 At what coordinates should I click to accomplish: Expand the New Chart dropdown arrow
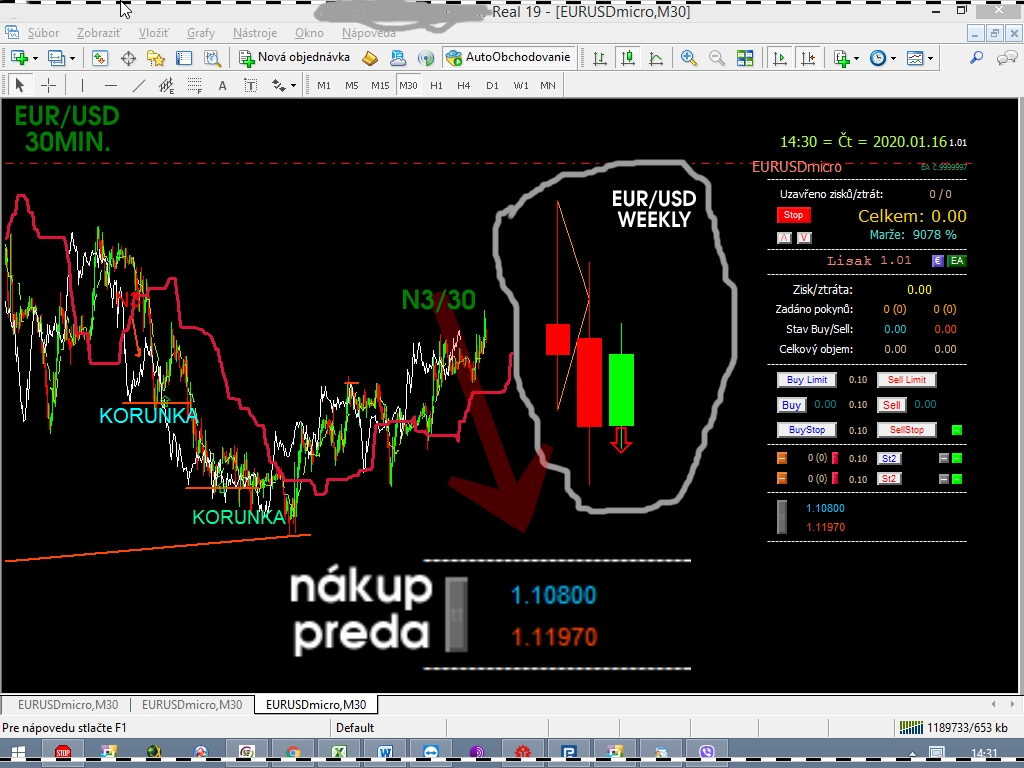tap(35, 58)
